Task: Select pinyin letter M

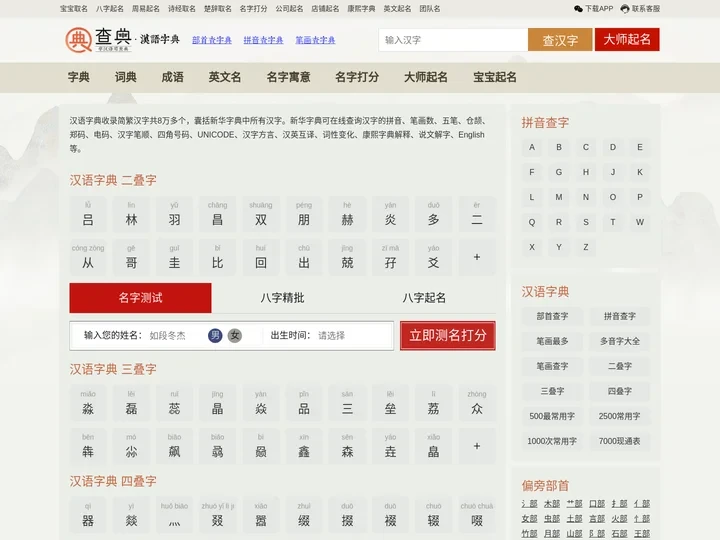Action: point(559,197)
